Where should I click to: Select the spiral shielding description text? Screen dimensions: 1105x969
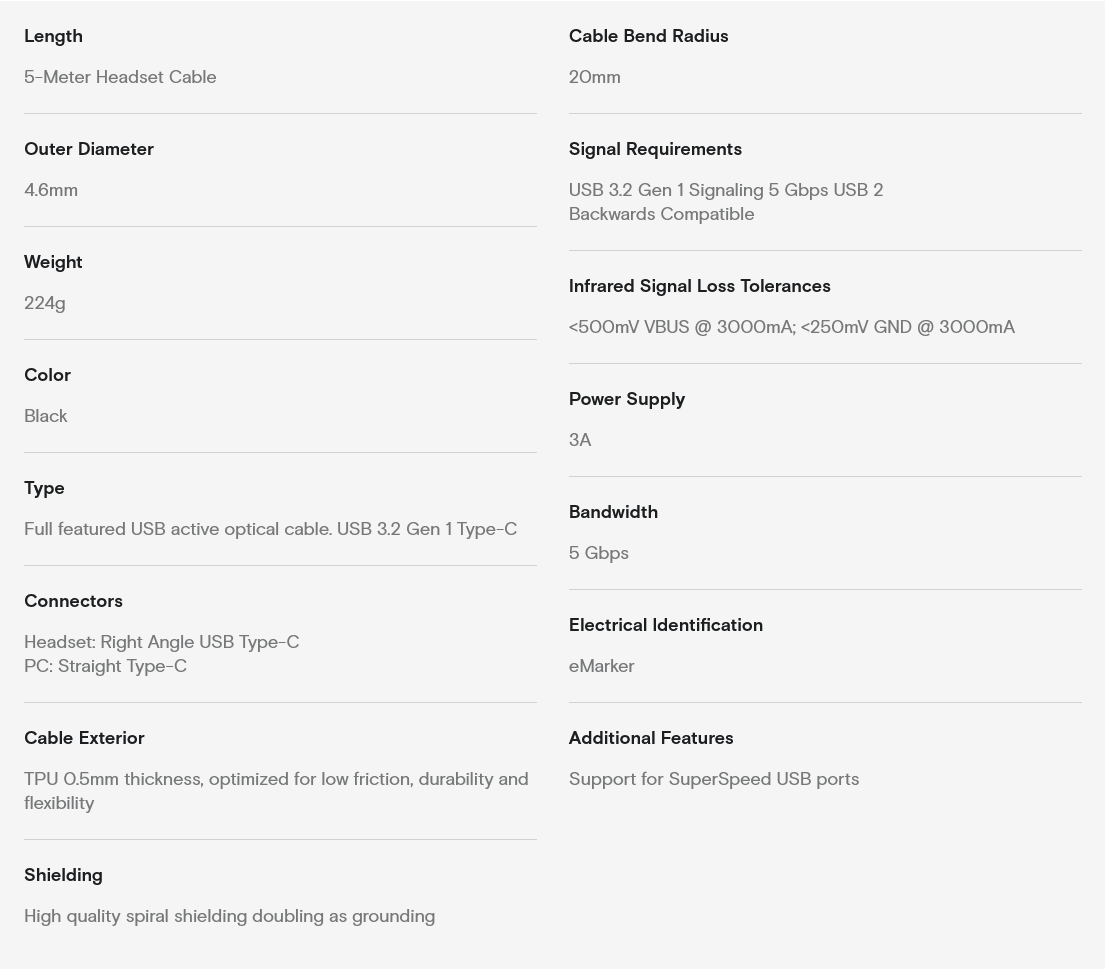pyautogui.click(x=229, y=916)
